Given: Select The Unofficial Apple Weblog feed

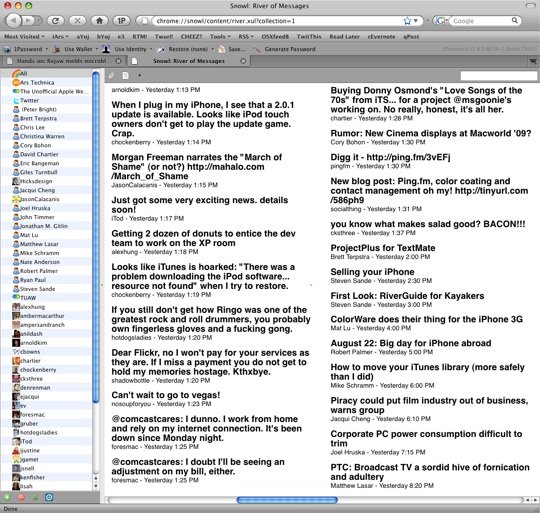Looking at the screenshot, I should (x=46, y=91).
